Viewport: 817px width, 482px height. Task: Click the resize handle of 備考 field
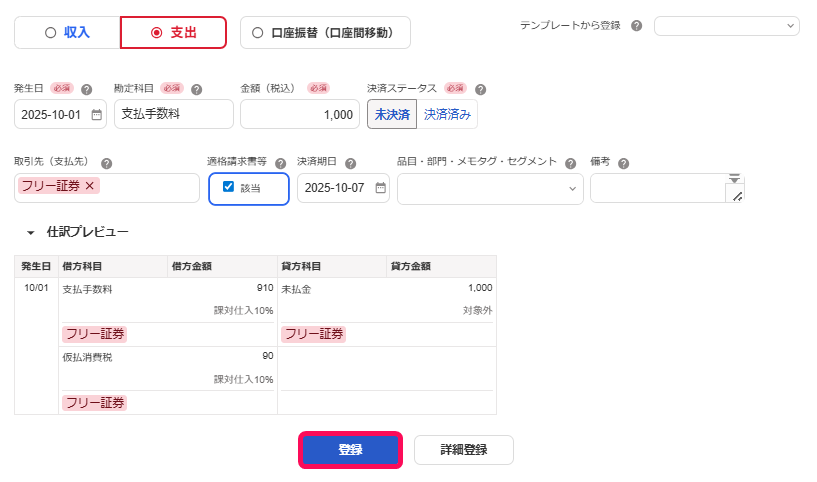pos(737,196)
